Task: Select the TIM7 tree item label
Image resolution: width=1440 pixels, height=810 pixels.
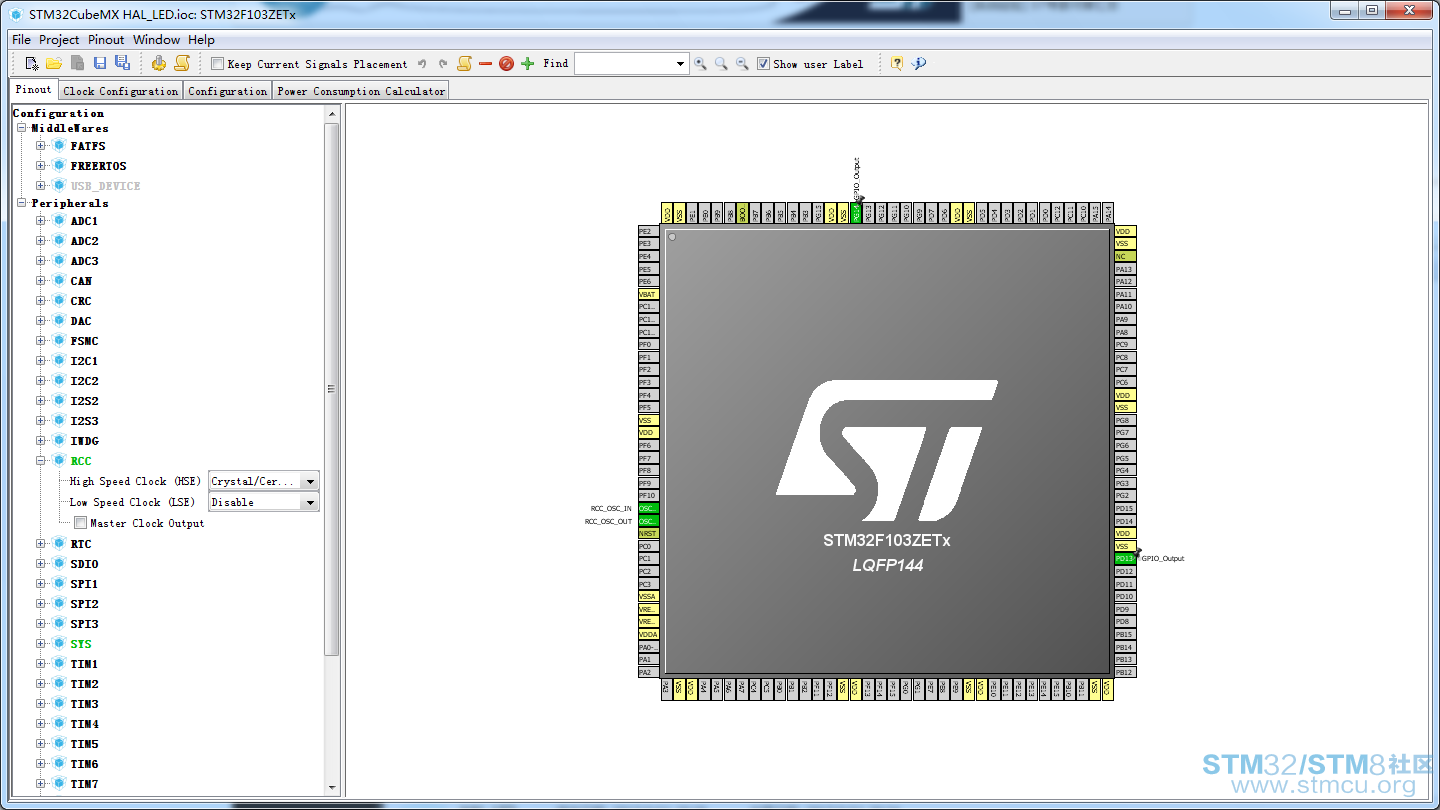Action: point(84,784)
